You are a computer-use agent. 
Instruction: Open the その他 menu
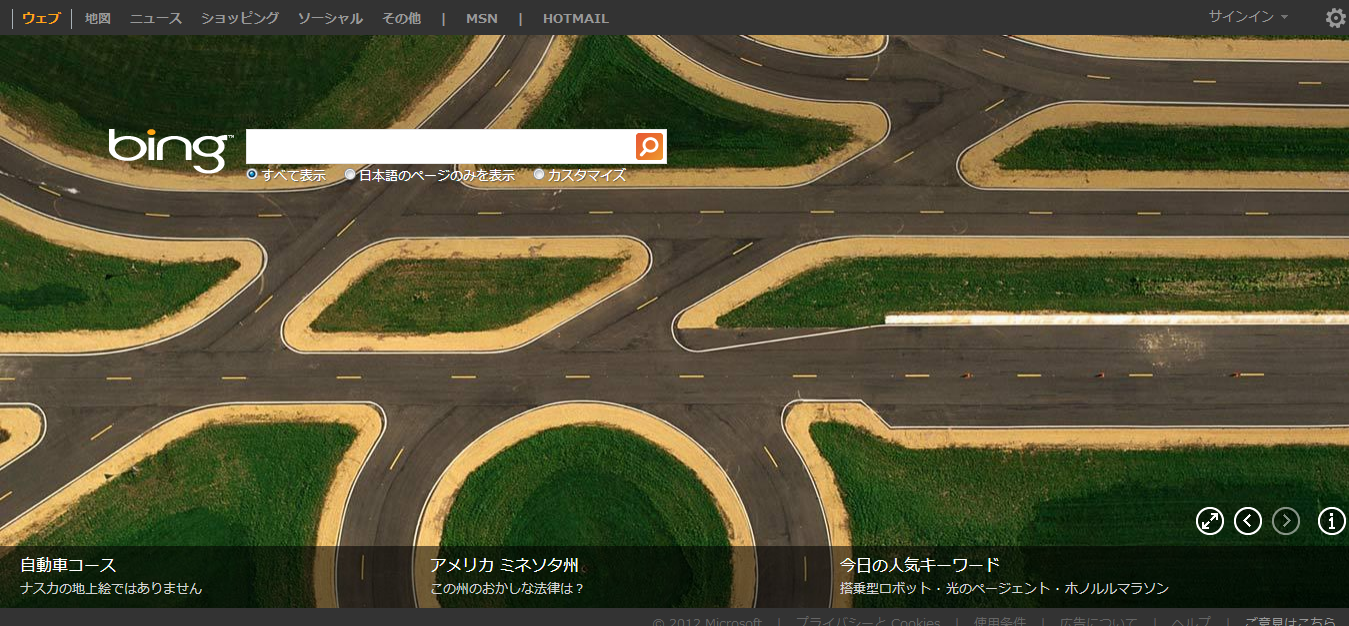pyautogui.click(x=401, y=18)
